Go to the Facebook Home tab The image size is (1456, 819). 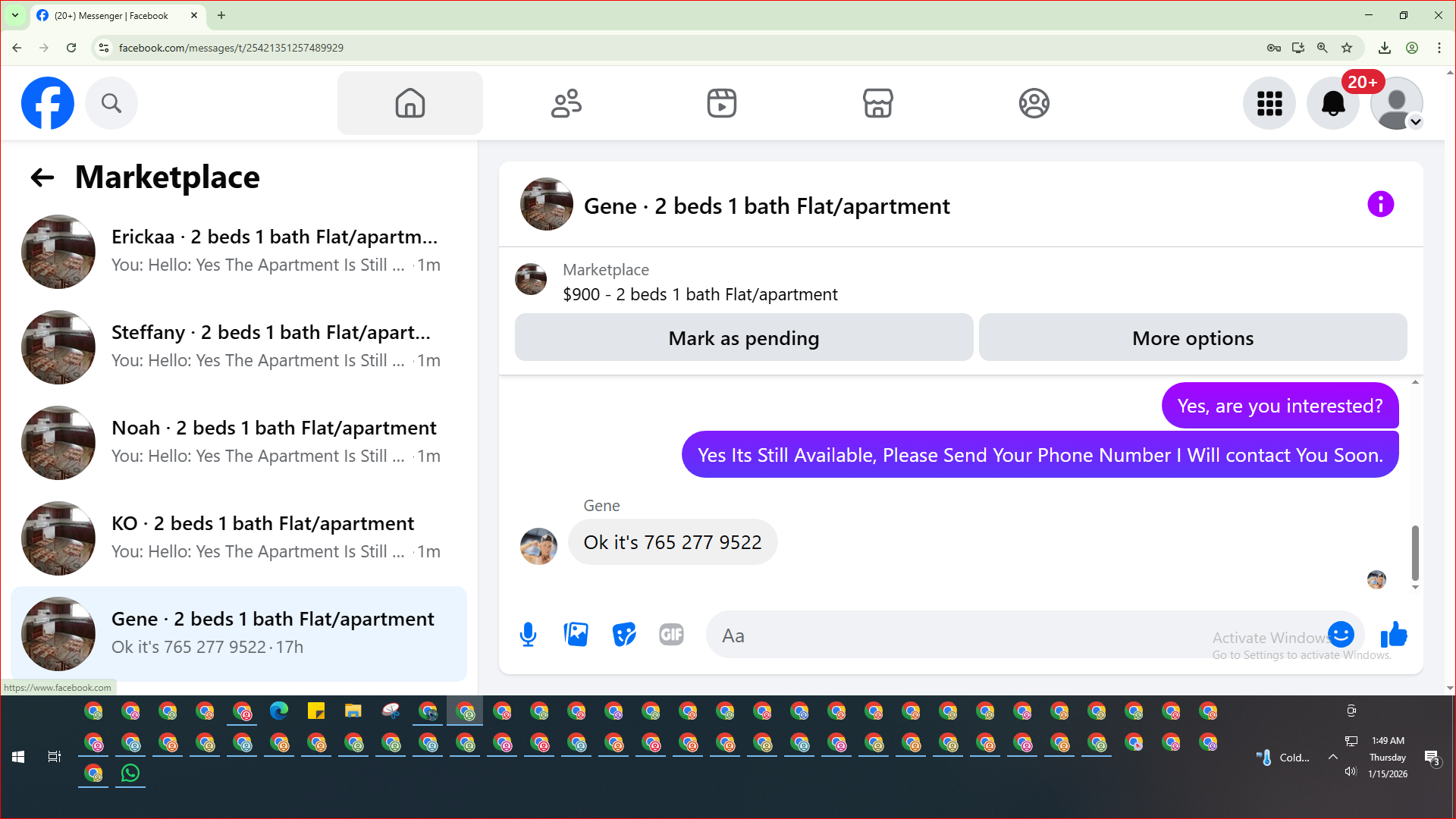(410, 103)
